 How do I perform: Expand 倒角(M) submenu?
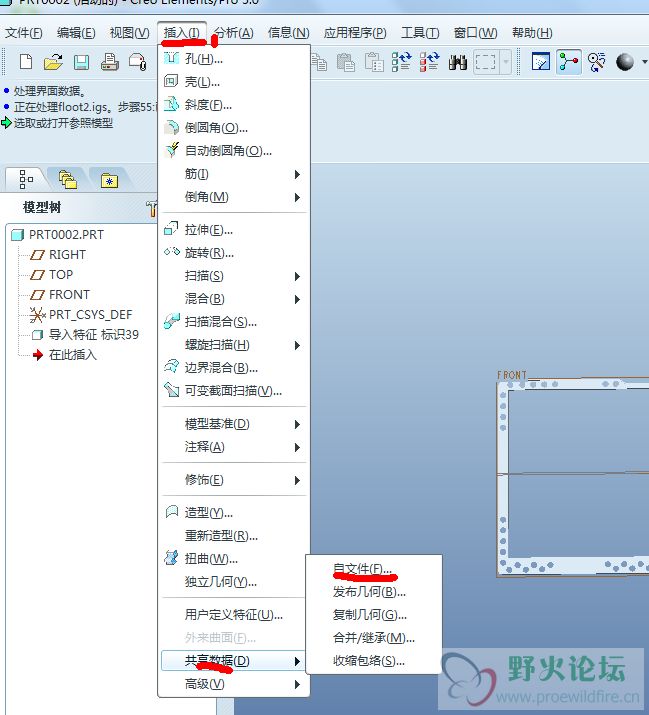point(234,197)
